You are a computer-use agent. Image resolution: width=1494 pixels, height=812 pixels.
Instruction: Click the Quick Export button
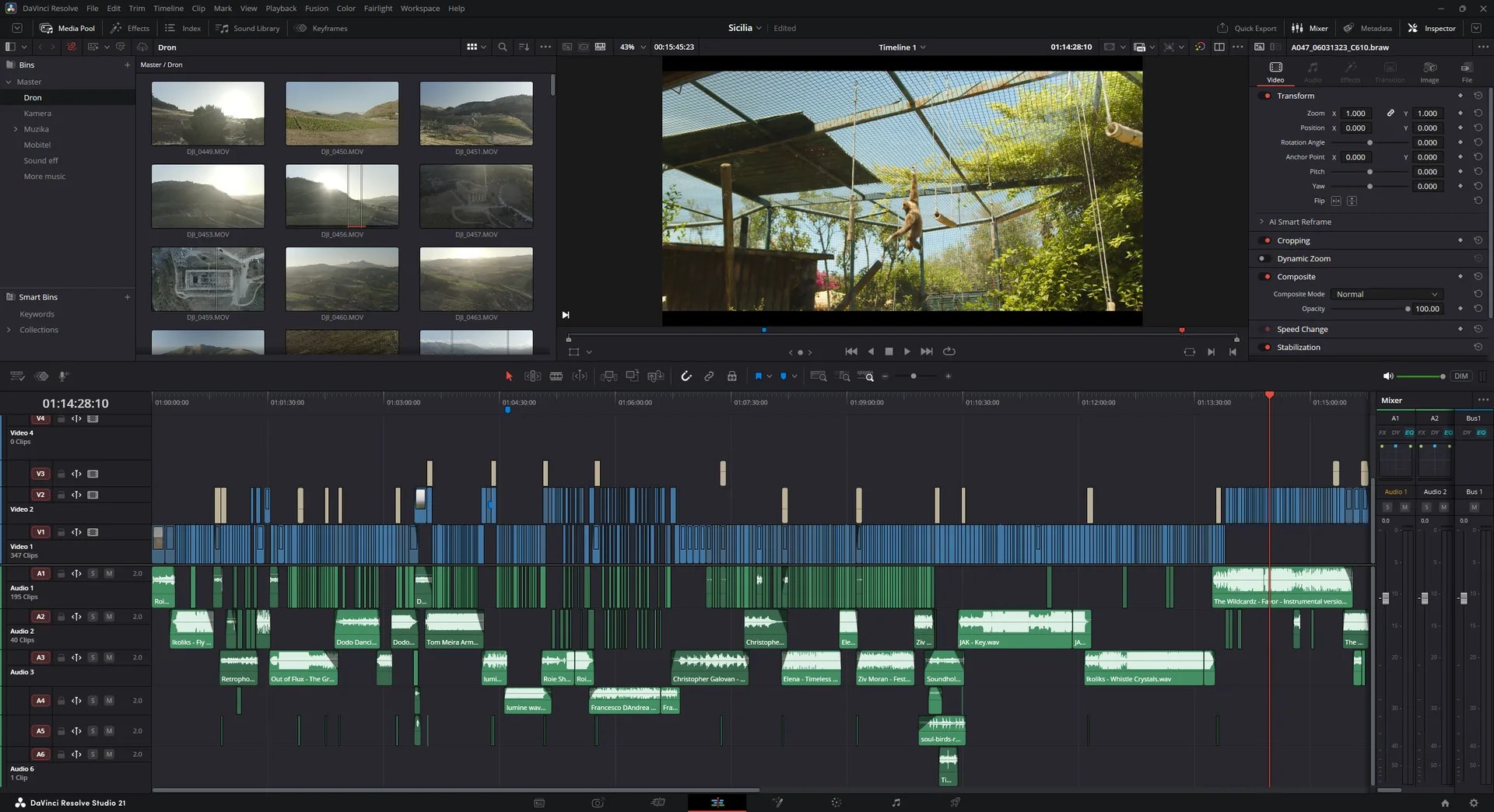click(1247, 28)
